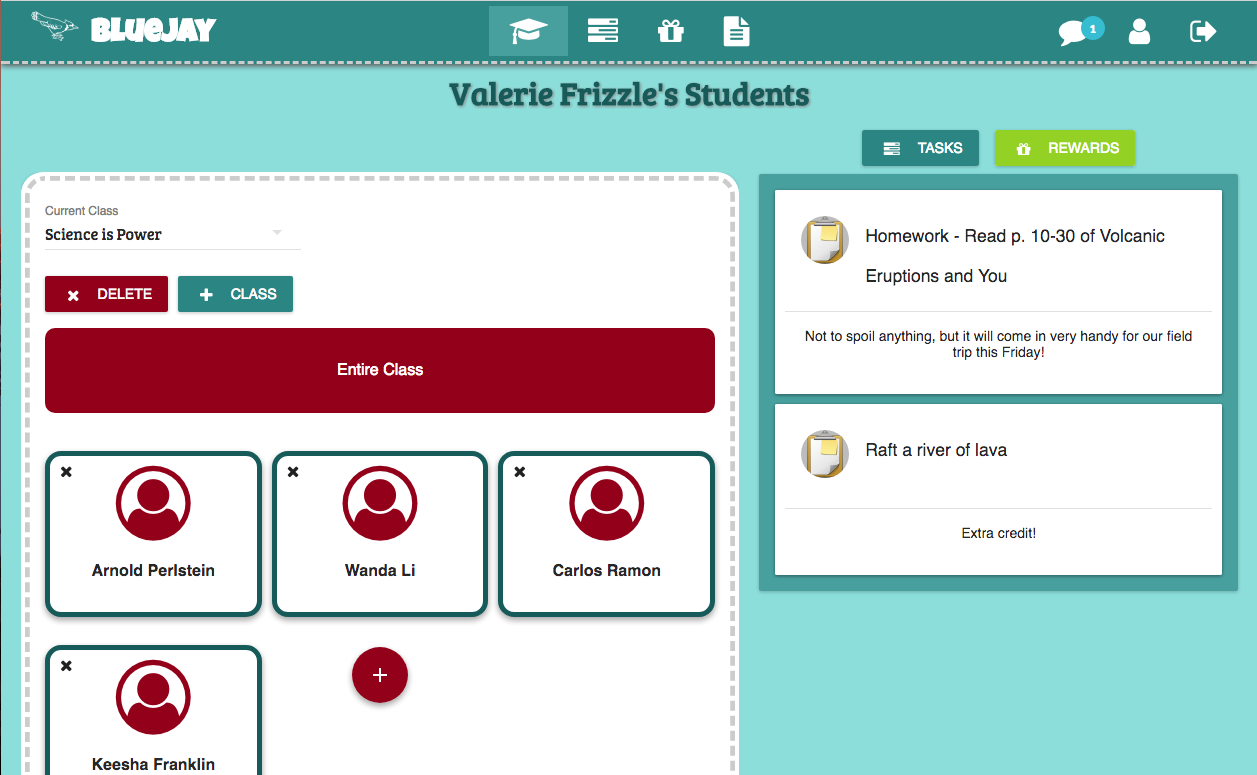Remove Wanda Li with the X icon

[x=293, y=472]
